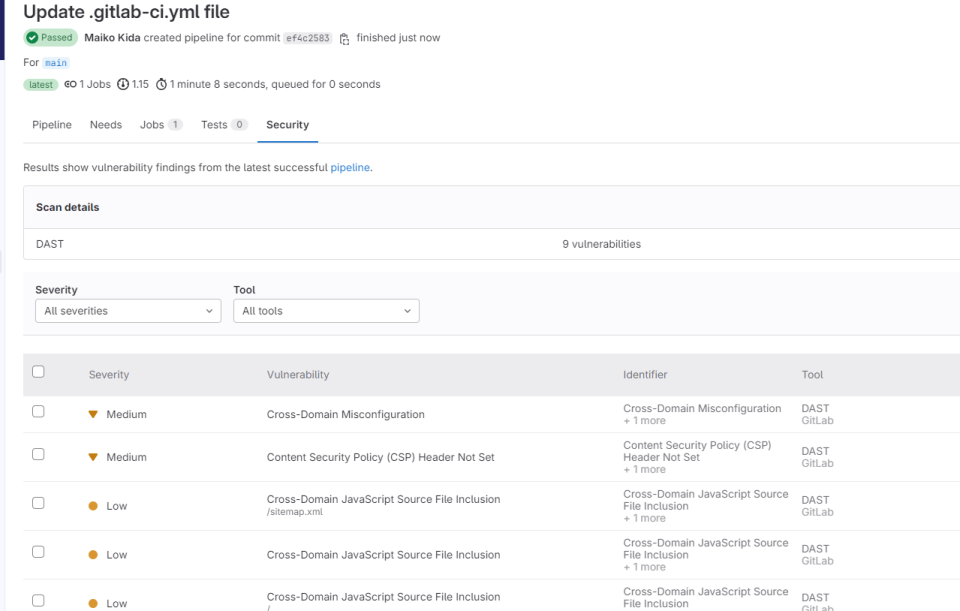Follow the latest successful pipeline link
Screen dimensions: 960x611
point(350,168)
